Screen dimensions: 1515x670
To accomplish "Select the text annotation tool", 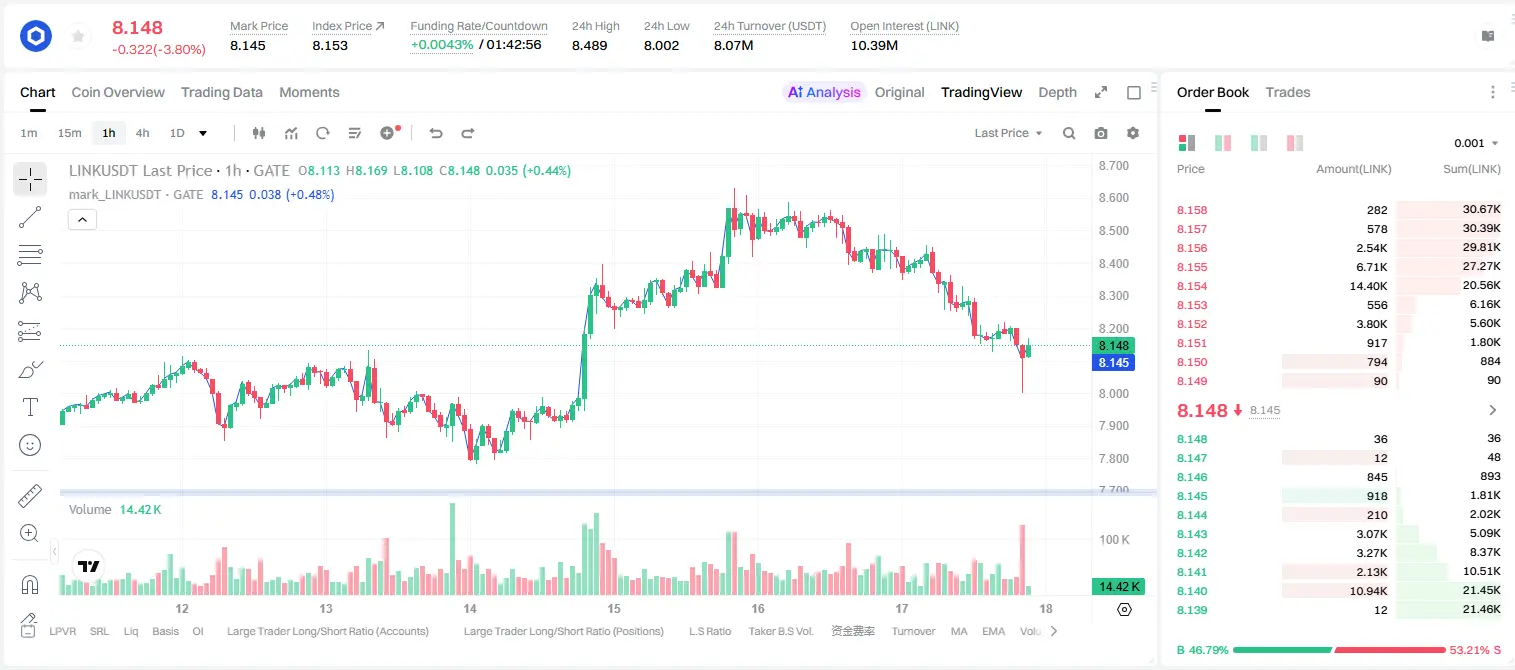I will [x=30, y=407].
